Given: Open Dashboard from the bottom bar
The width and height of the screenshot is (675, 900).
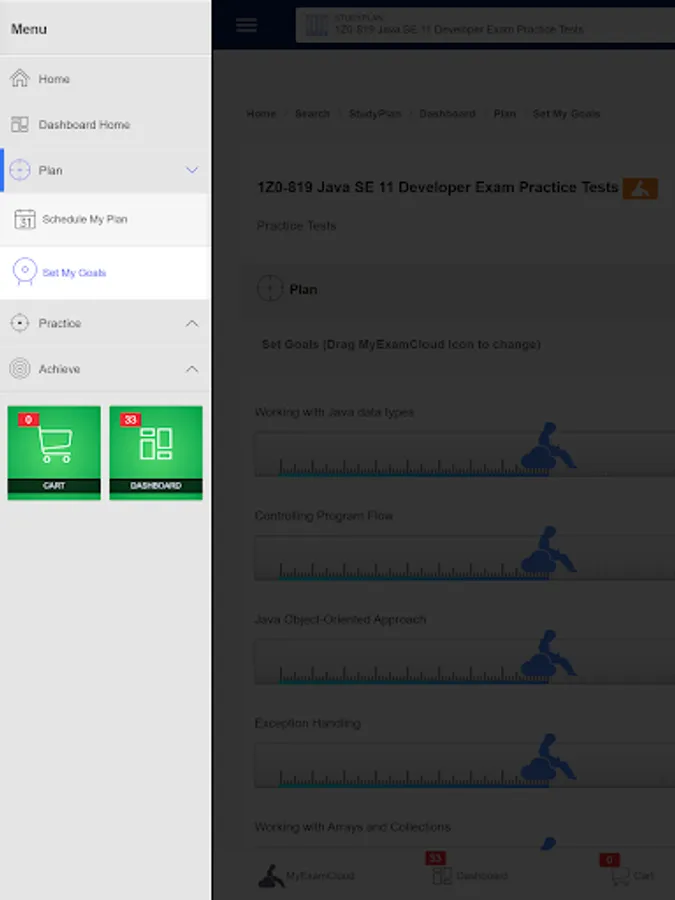Looking at the screenshot, I should (x=470, y=875).
